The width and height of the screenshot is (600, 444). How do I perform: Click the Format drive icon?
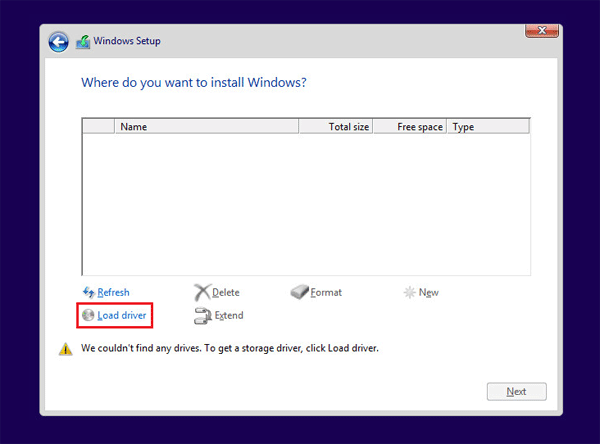[x=299, y=292]
